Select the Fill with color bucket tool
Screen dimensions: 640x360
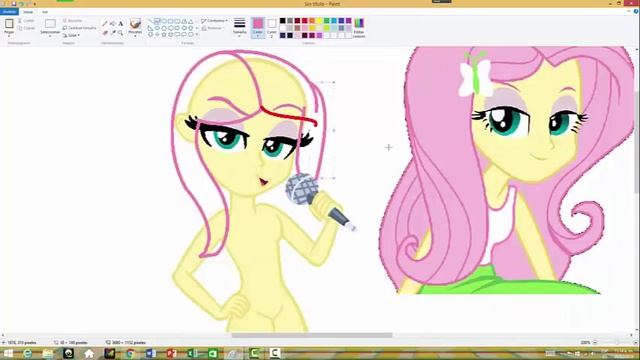pos(113,24)
